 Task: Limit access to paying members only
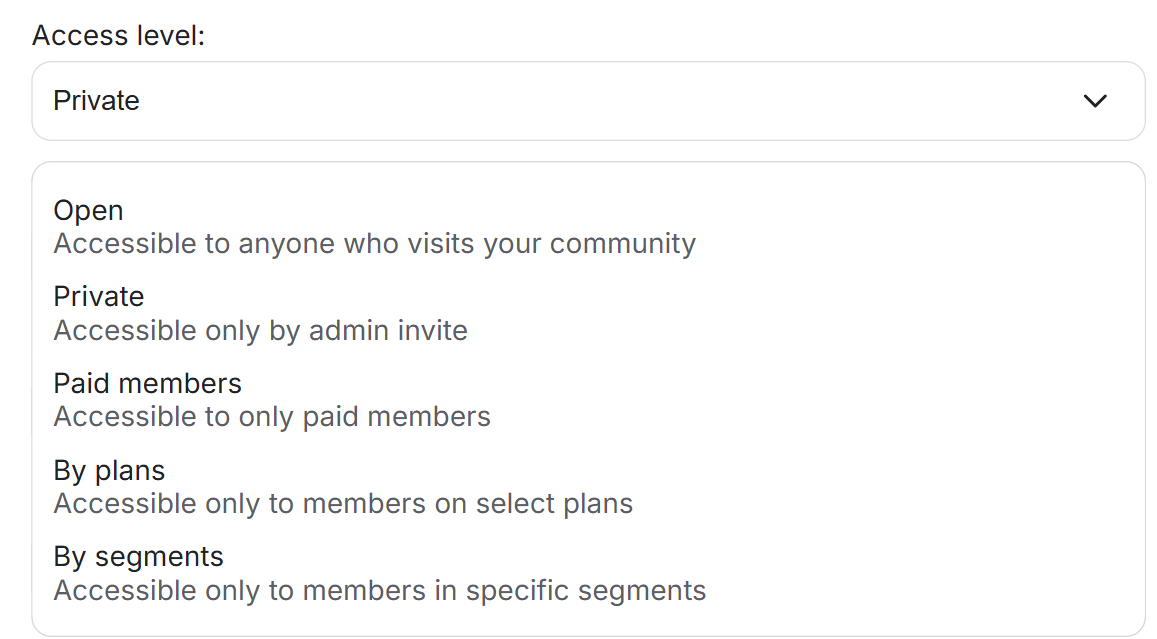[x=272, y=400]
